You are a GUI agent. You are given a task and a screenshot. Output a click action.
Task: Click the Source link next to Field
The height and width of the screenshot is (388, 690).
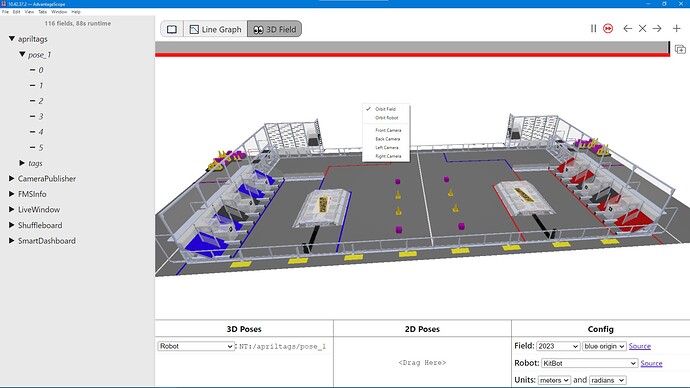(x=639, y=346)
